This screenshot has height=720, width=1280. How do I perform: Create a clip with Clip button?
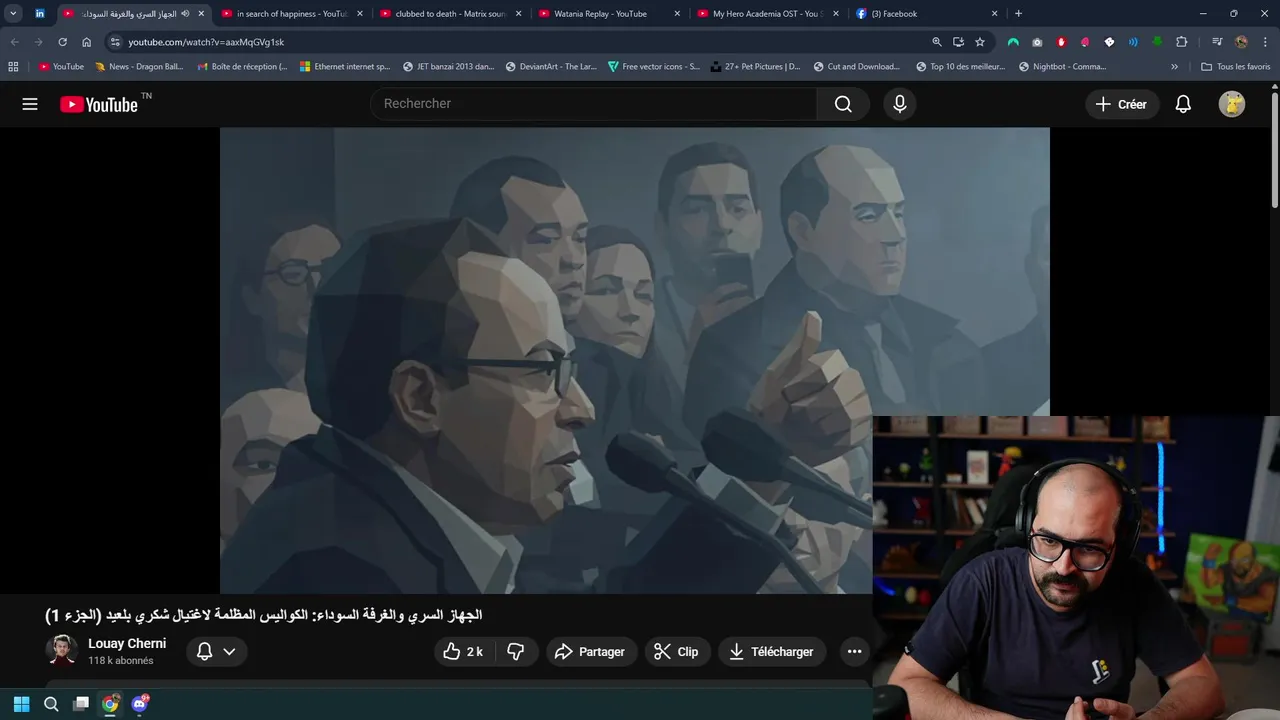(676, 652)
